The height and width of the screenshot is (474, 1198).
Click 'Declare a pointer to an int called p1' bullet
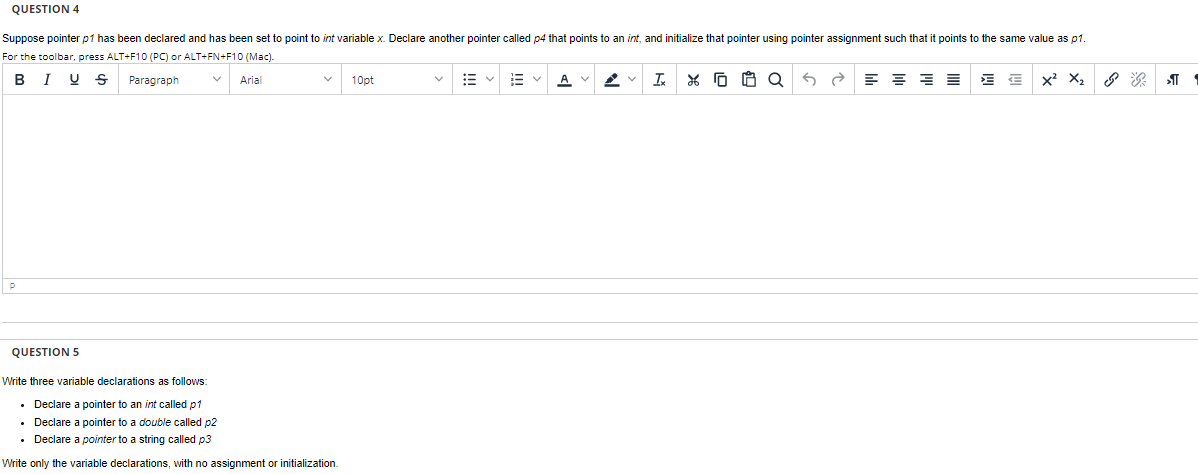pos(118,404)
